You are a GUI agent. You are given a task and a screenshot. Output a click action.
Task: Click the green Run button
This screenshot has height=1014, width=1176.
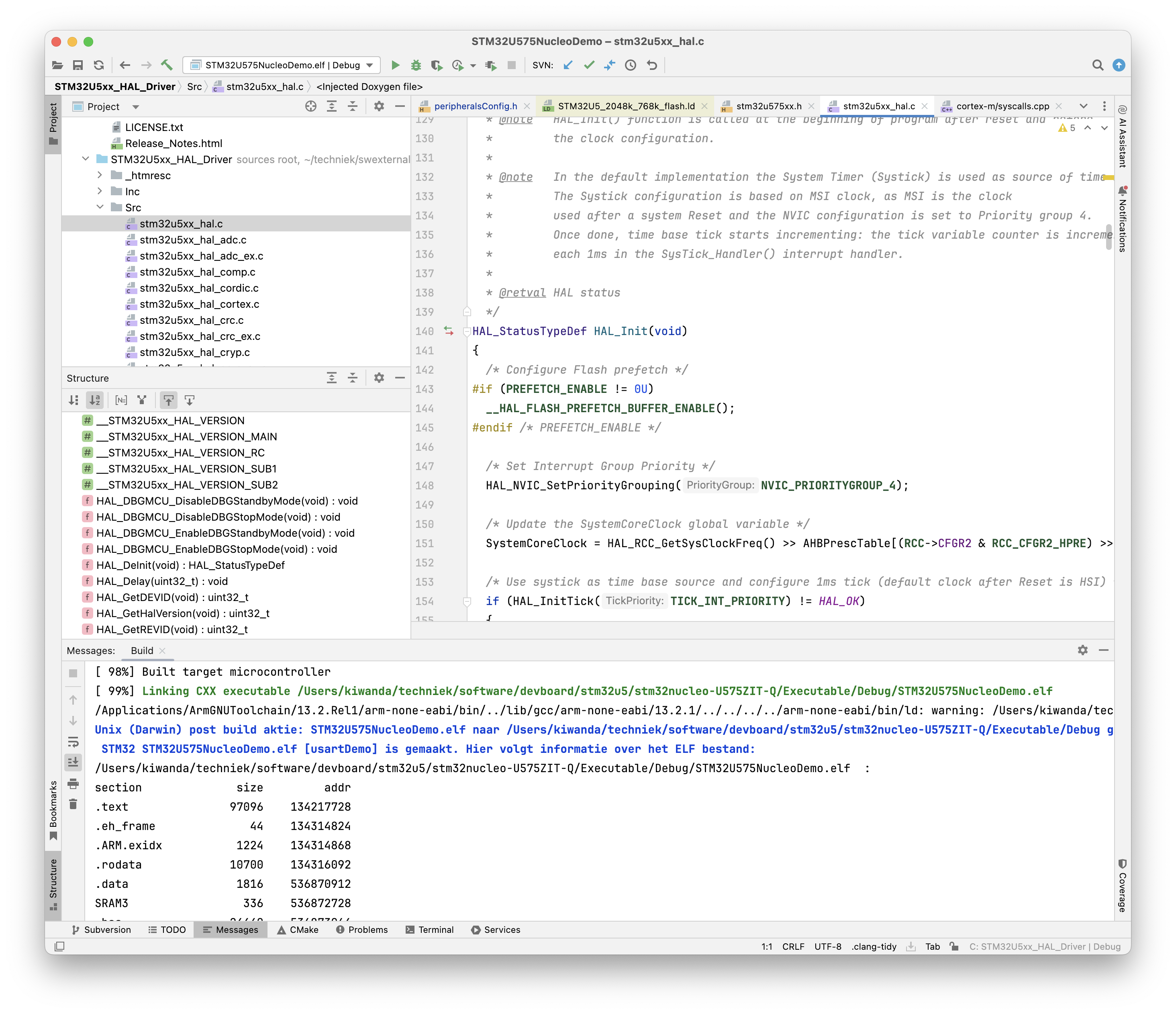396,65
